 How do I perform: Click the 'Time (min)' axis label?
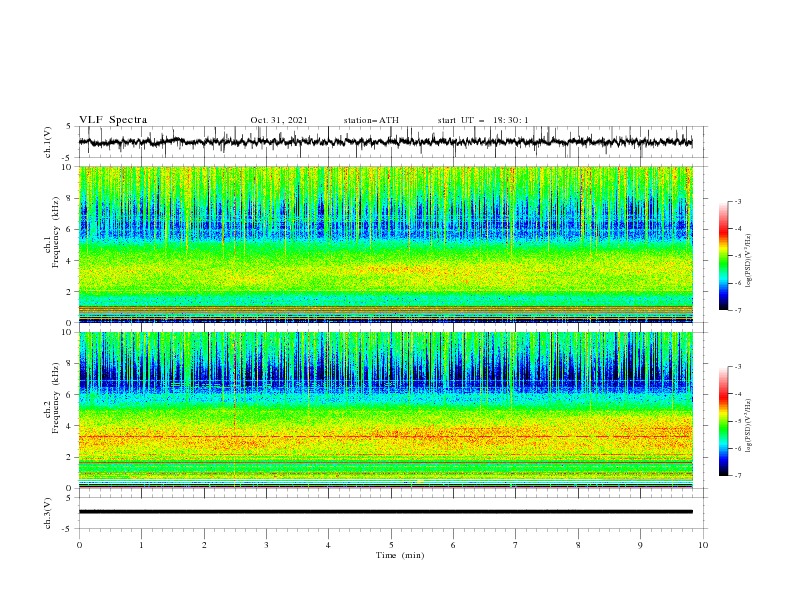400,555
